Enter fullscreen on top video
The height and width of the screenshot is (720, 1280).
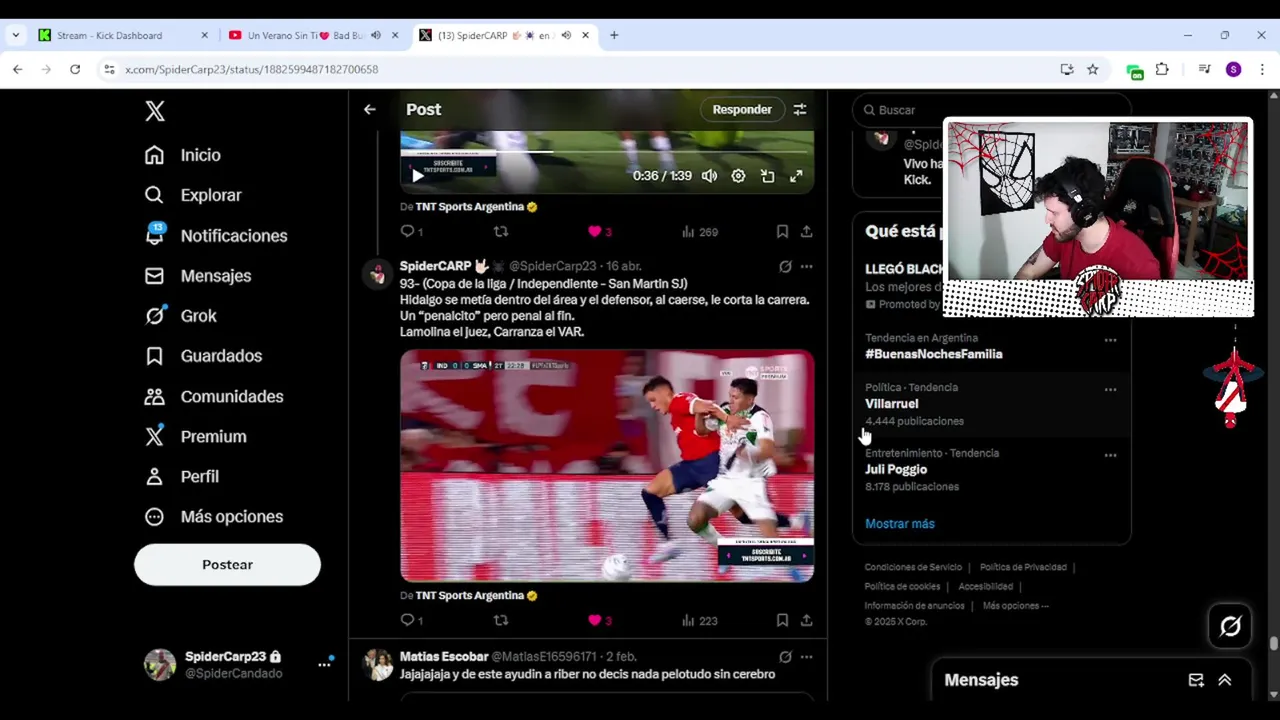(x=796, y=176)
